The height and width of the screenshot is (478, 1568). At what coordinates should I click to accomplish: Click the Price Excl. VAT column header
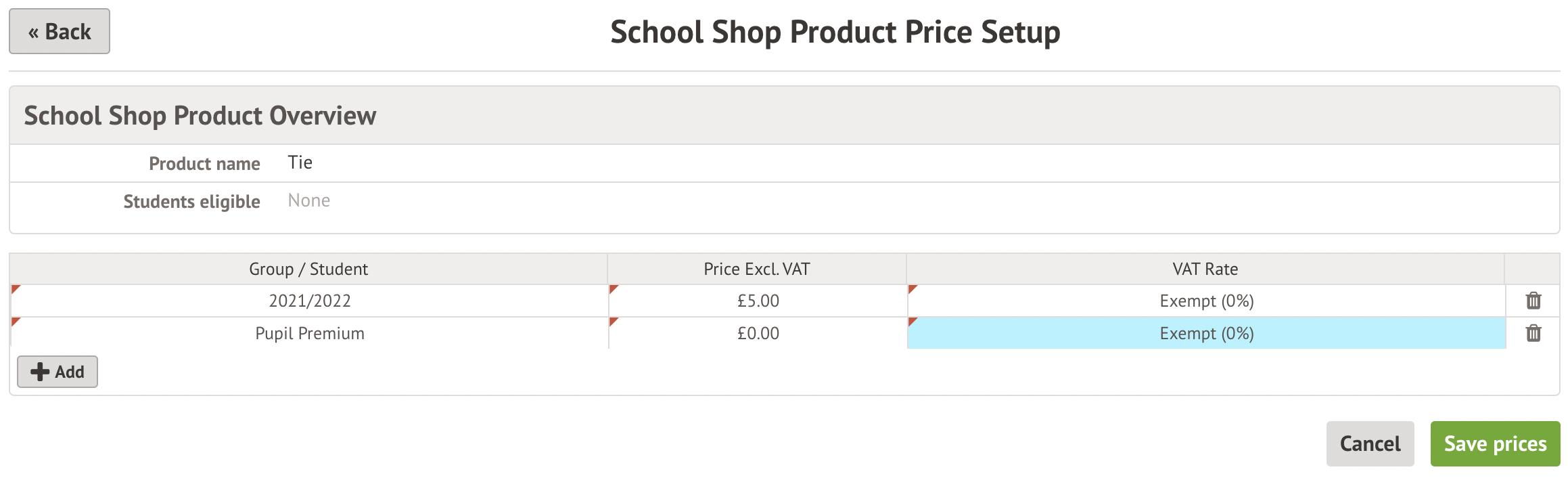click(x=757, y=269)
